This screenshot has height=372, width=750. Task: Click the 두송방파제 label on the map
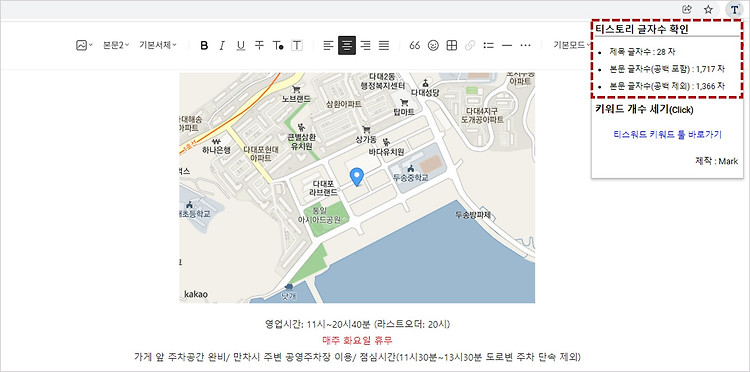coord(473,215)
